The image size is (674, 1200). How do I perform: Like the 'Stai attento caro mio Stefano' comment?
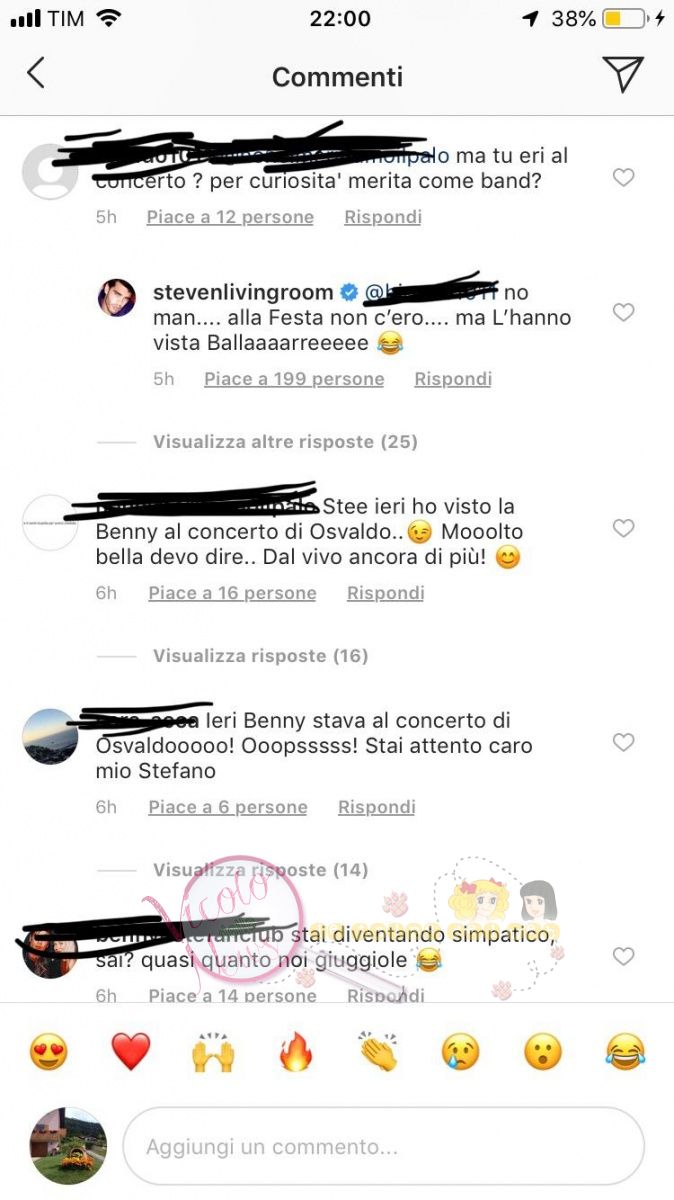point(623,742)
